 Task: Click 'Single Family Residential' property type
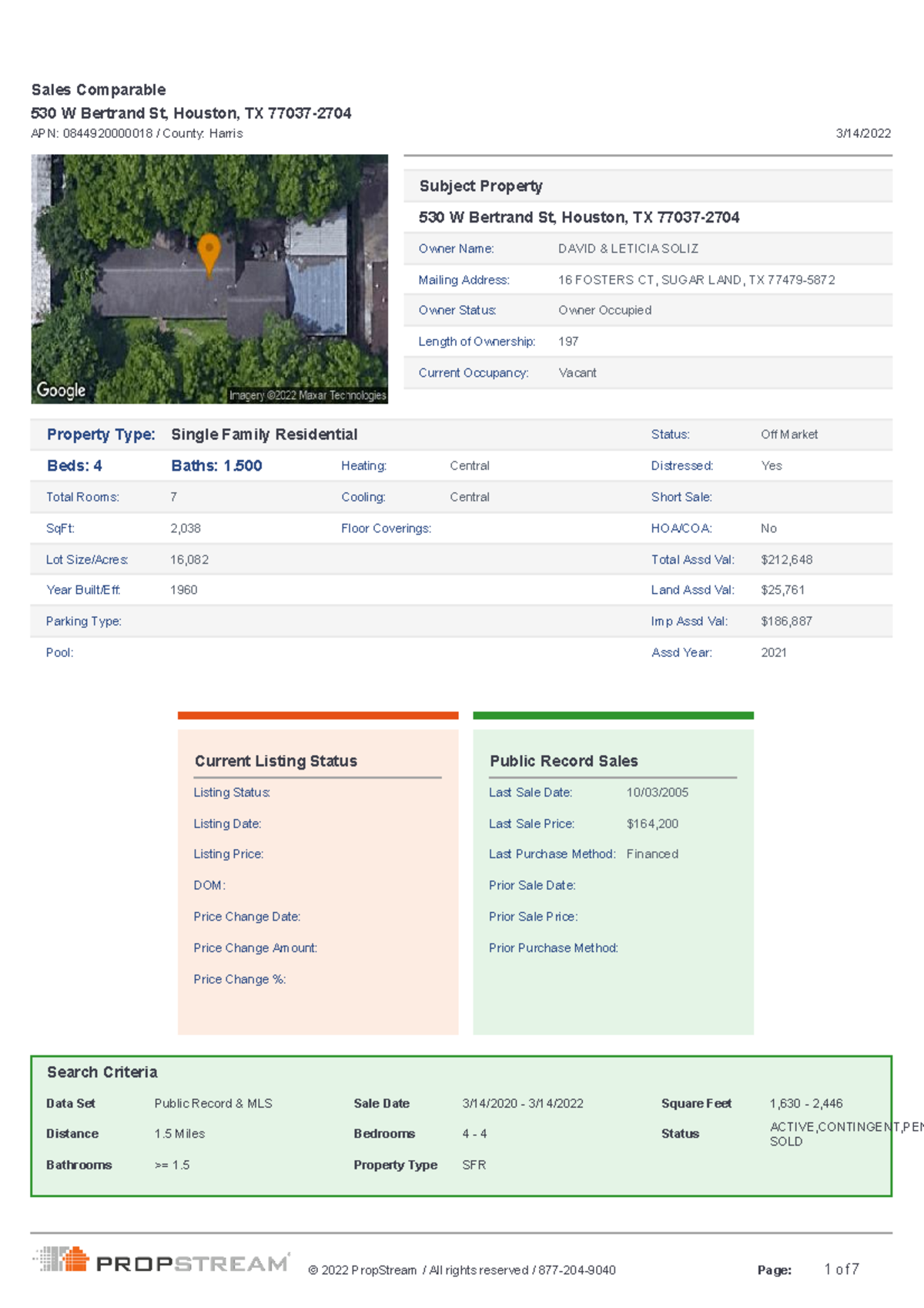[x=264, y=434]
